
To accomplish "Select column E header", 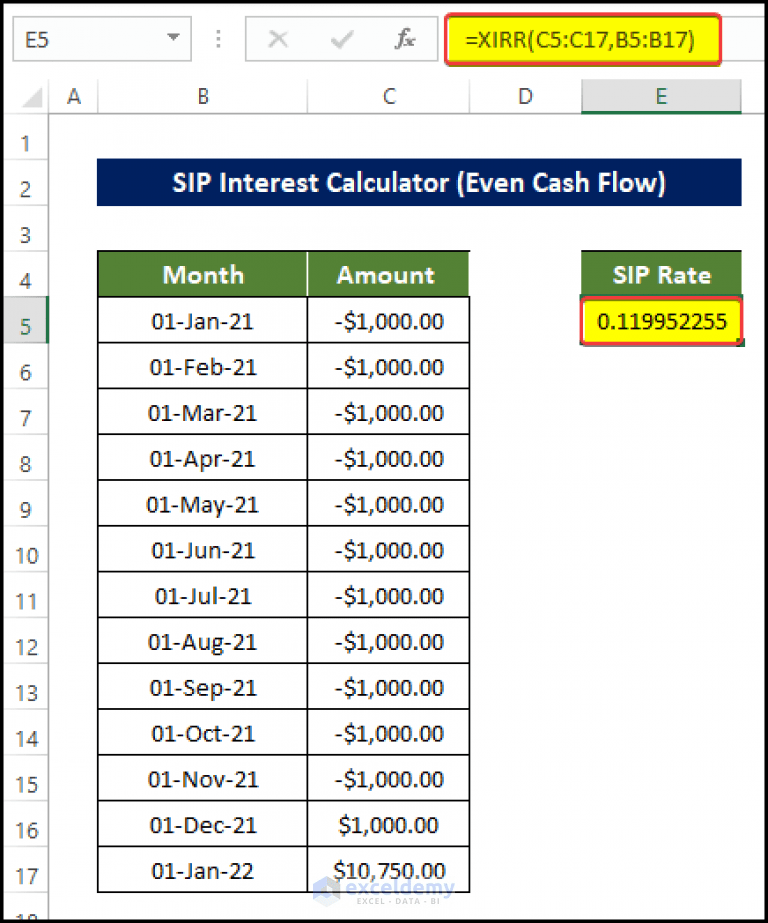I will (x=660, y=97).
